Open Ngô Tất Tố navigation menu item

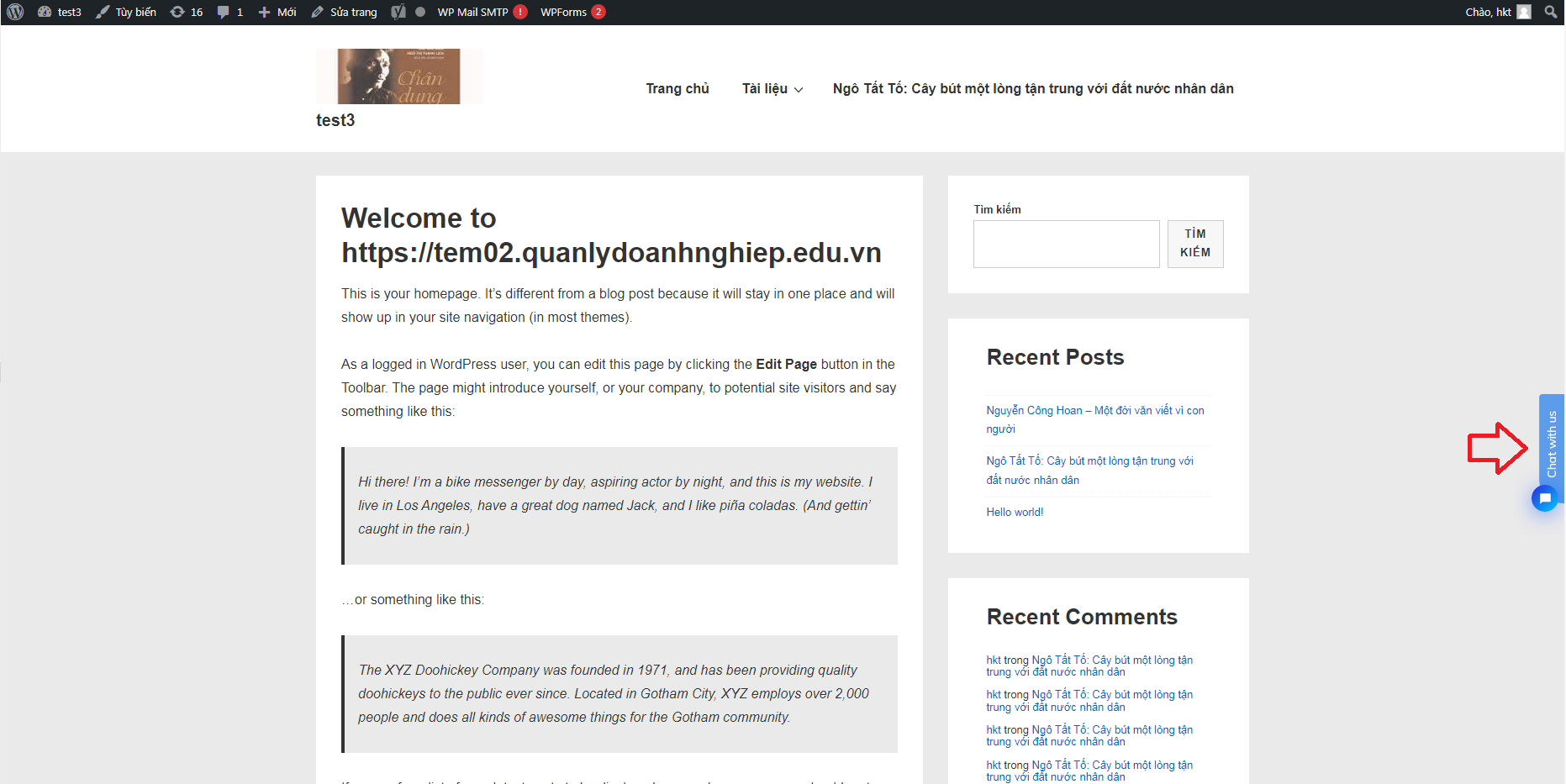point(1032,88)
